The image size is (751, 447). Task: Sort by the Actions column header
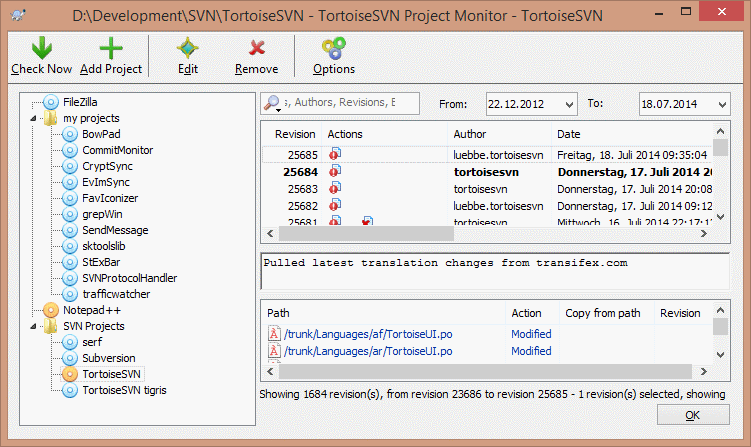(385, 134)
